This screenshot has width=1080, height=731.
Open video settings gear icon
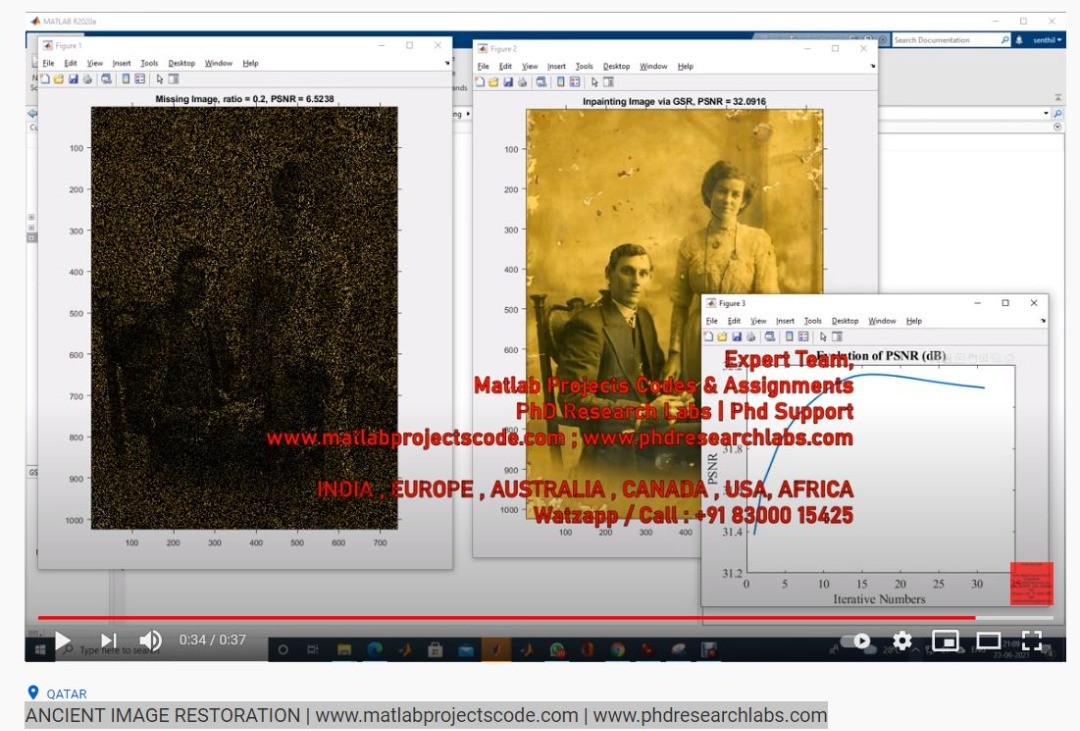902,641
